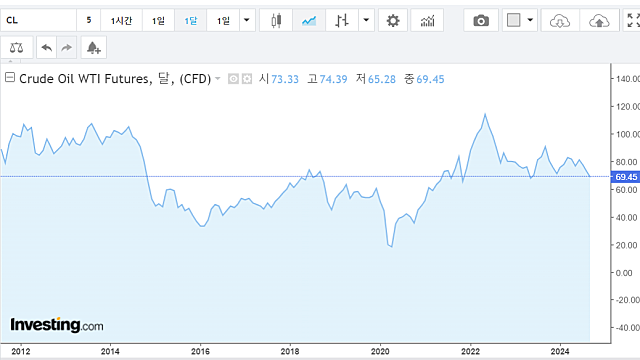Image resolution: width=640 pixels, height=360 pixels.
Task: Click the open value 73.33
Action: pyautogui.click(x=285, y=79)
